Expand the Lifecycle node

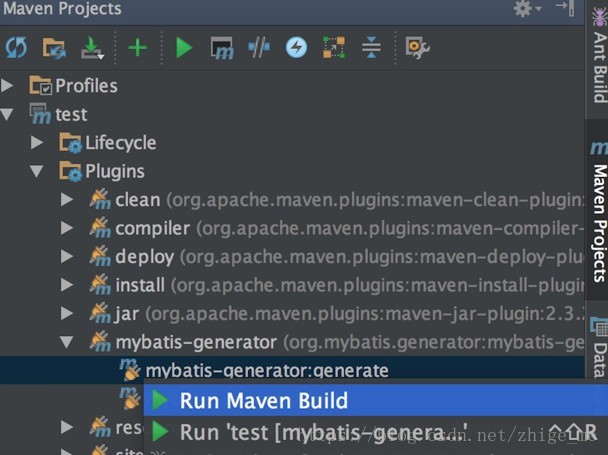click(x=37, y=143)
